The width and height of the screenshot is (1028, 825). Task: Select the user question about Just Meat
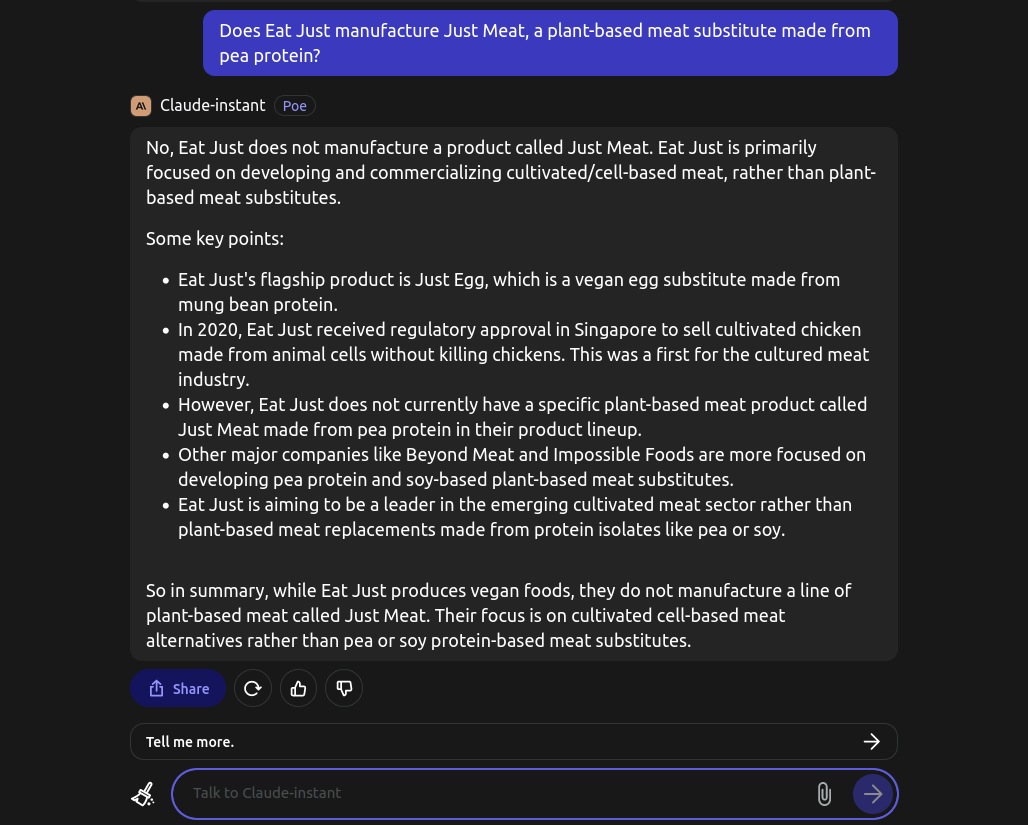click(550, 43)
